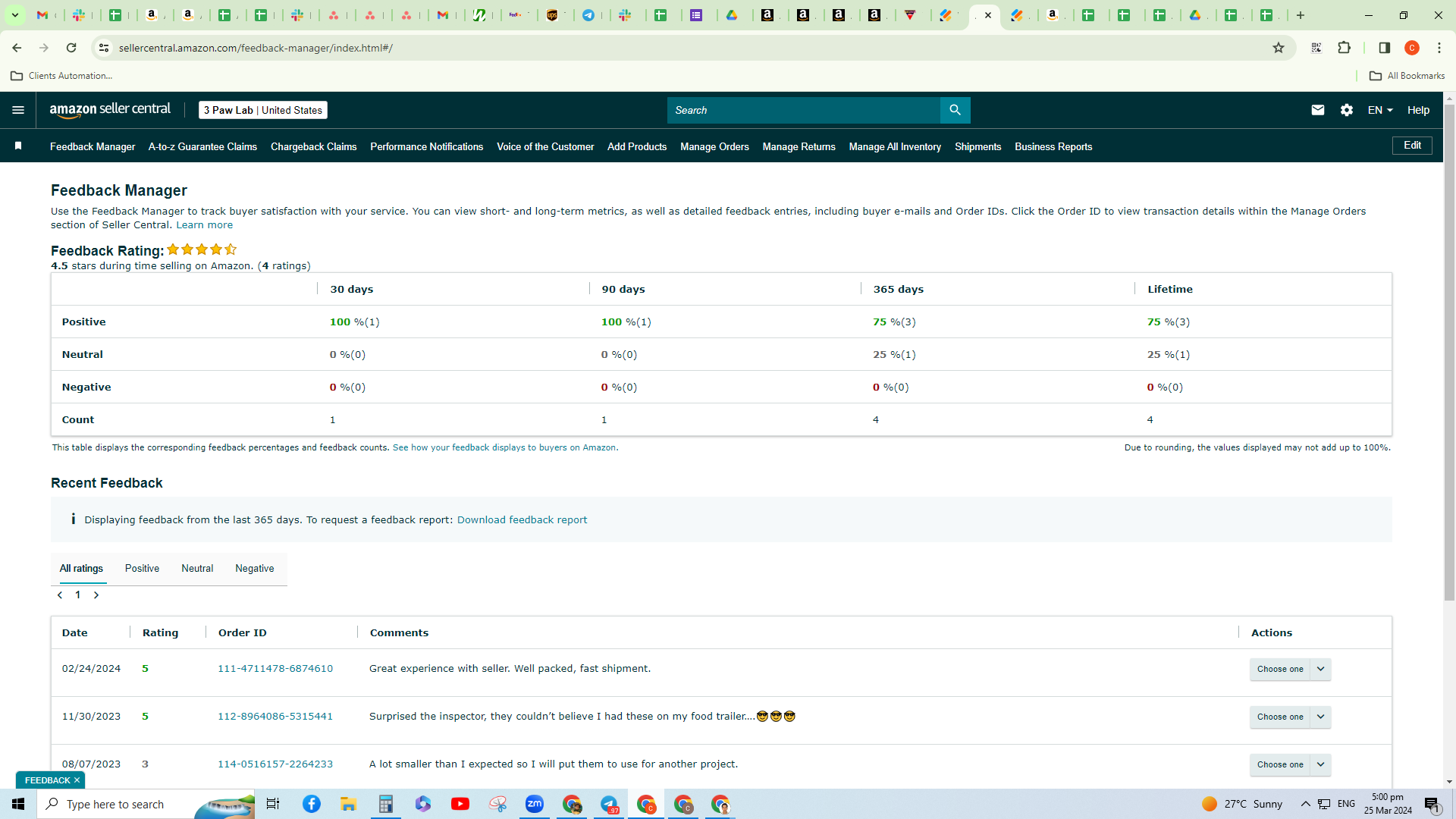Viewport: 1456px width, 819px height.
Task: Click the Help link
Action: pos(1418,110)
